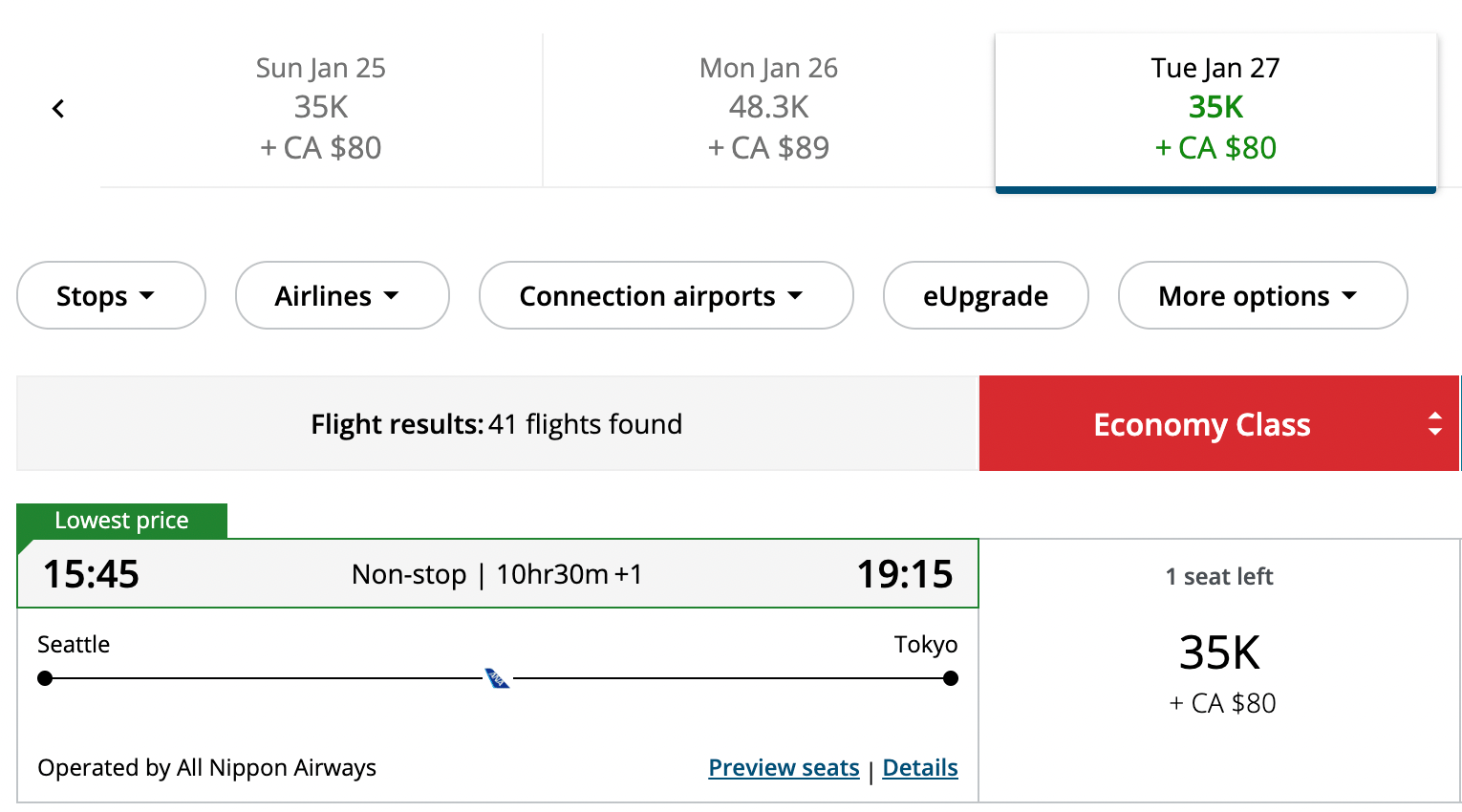Click the Economy Class sort arrows

[1434, 424]
